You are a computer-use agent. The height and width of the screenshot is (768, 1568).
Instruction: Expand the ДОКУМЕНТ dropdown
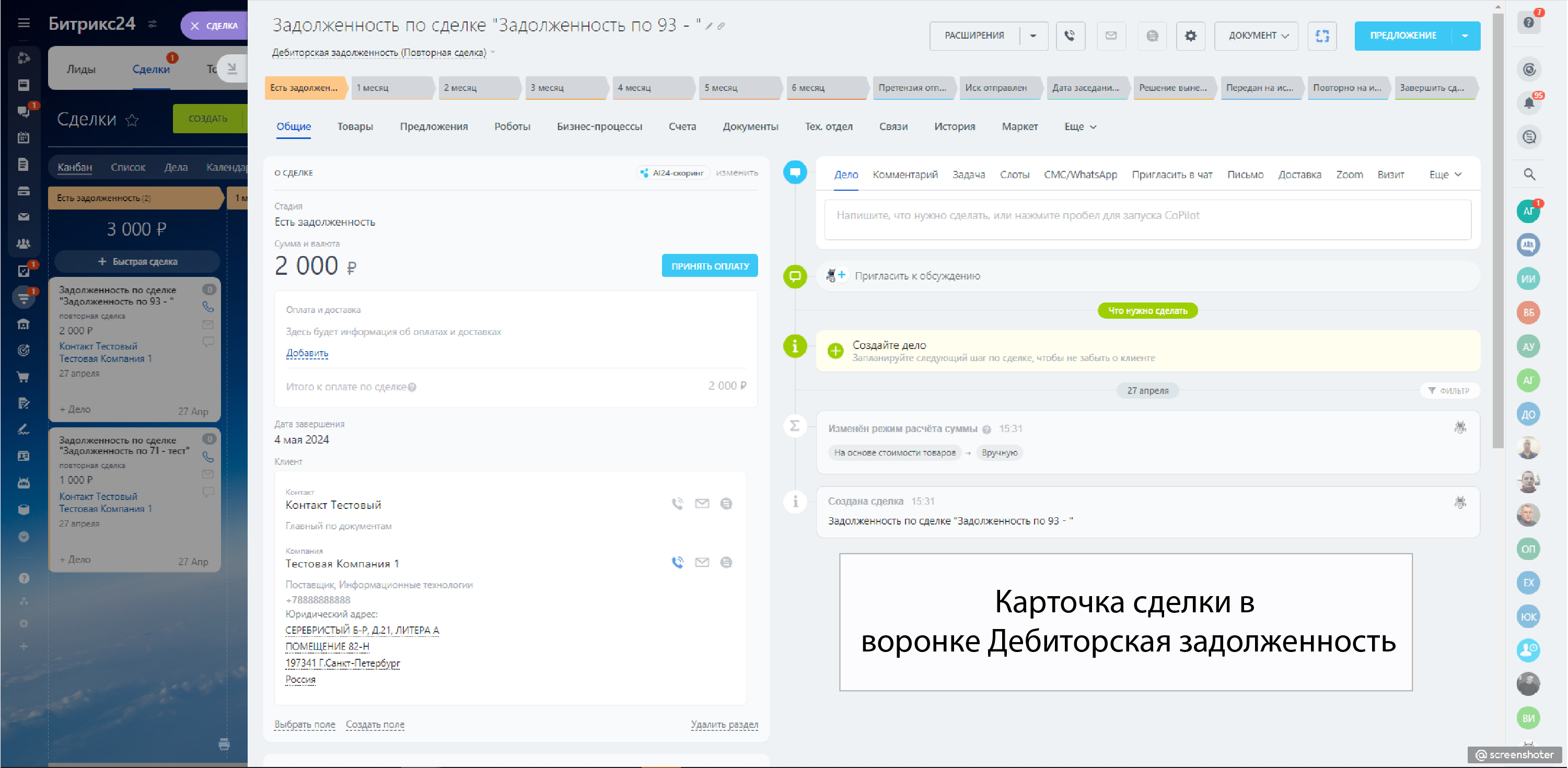tap(1258, 36)
